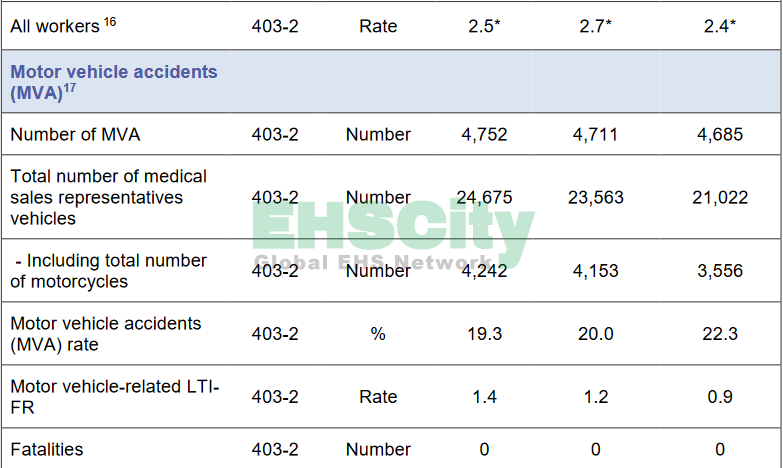Select the Motor vehicle-related LTI-FR label
Screen dimensions: 783x468
coord(114,397)
